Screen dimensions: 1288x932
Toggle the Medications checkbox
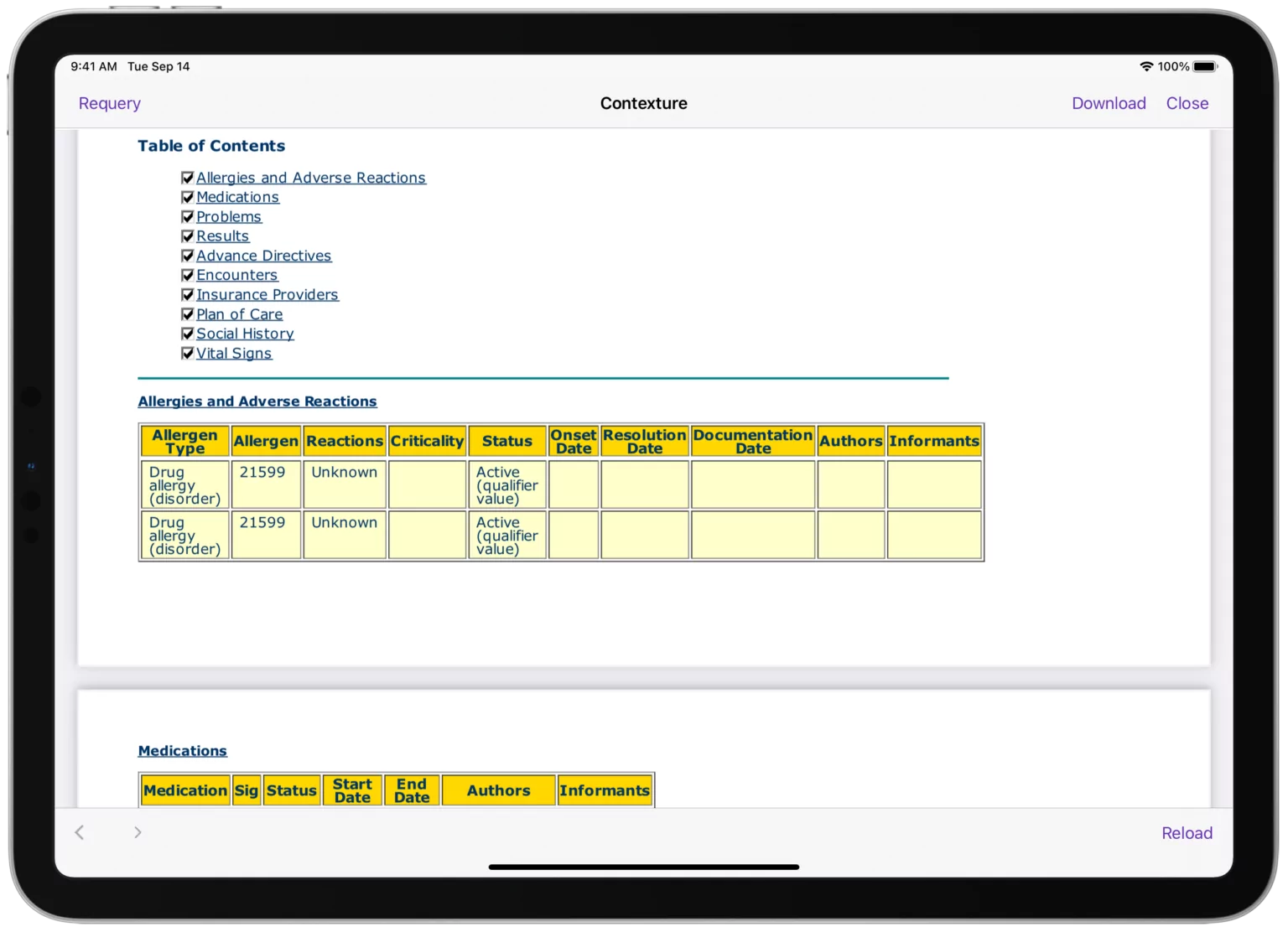point(188,198)
